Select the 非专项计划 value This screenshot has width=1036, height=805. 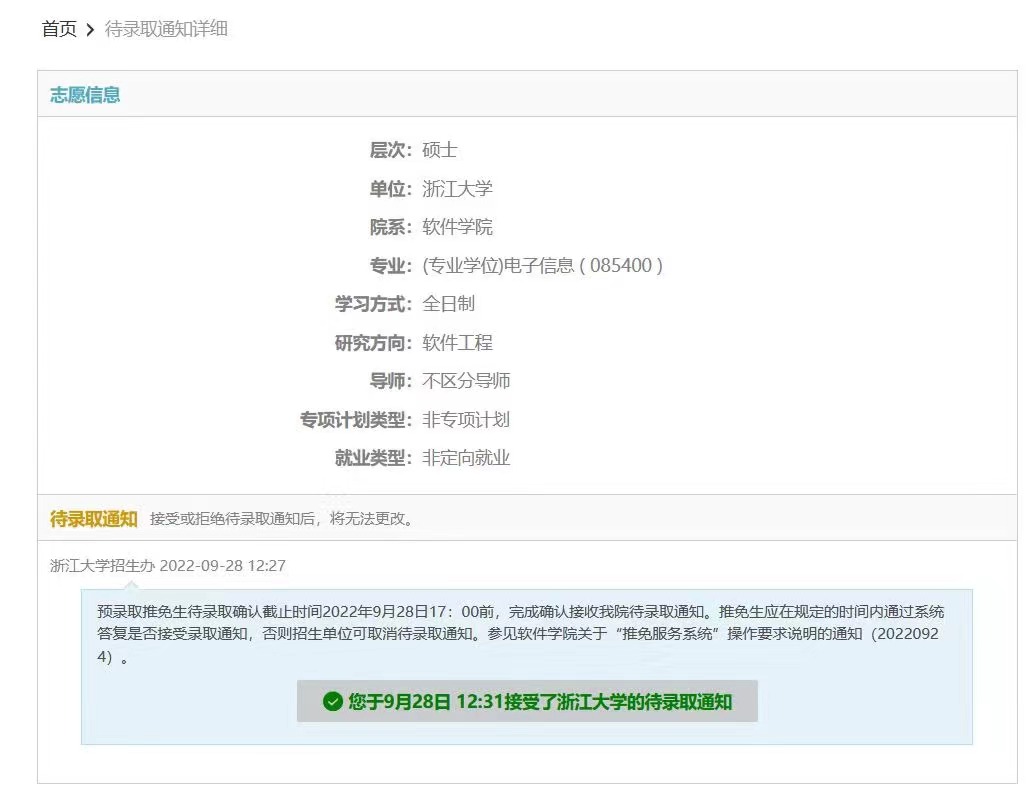pyautogui.click(x=466, y=420)
